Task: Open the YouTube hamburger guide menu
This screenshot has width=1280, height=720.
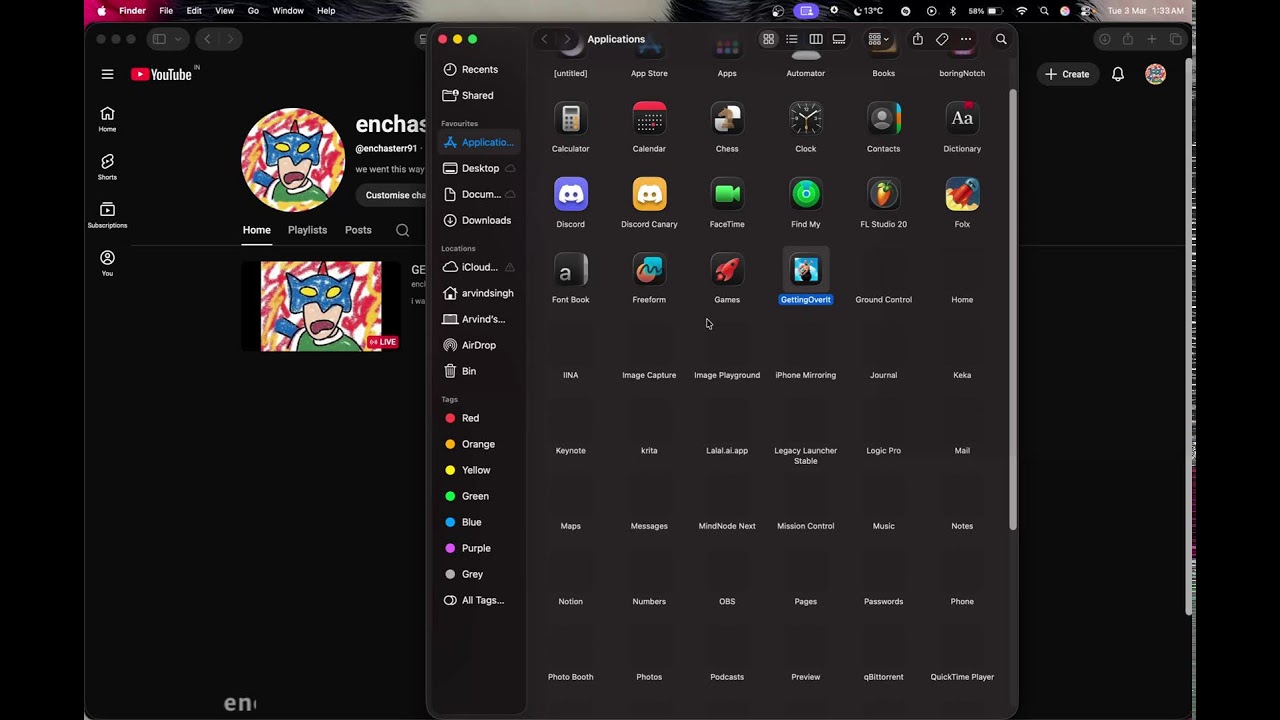Action: click(x=107, y=74)
